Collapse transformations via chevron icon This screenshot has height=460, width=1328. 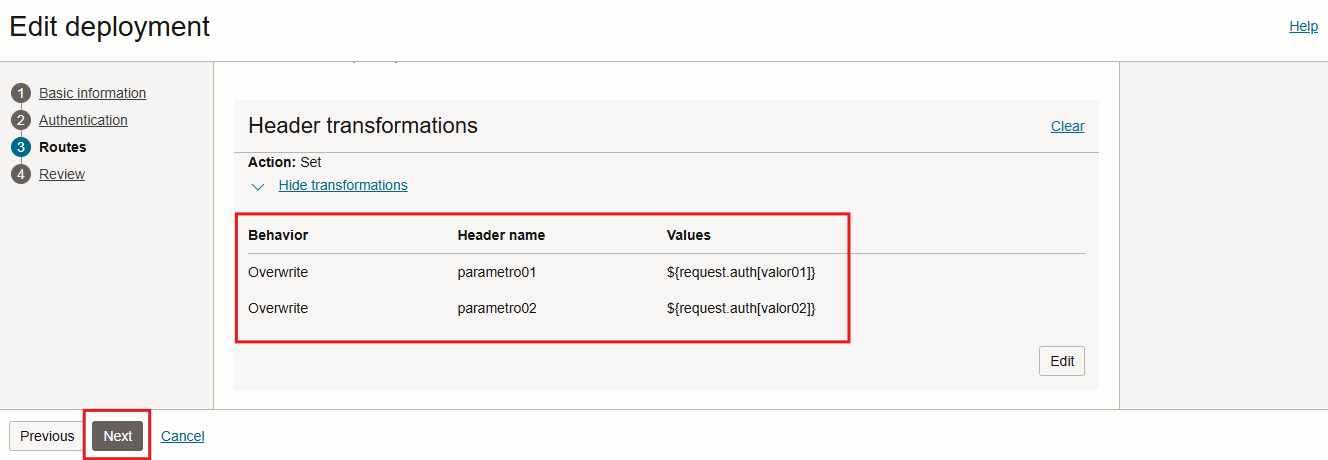[x=258, y=186]
